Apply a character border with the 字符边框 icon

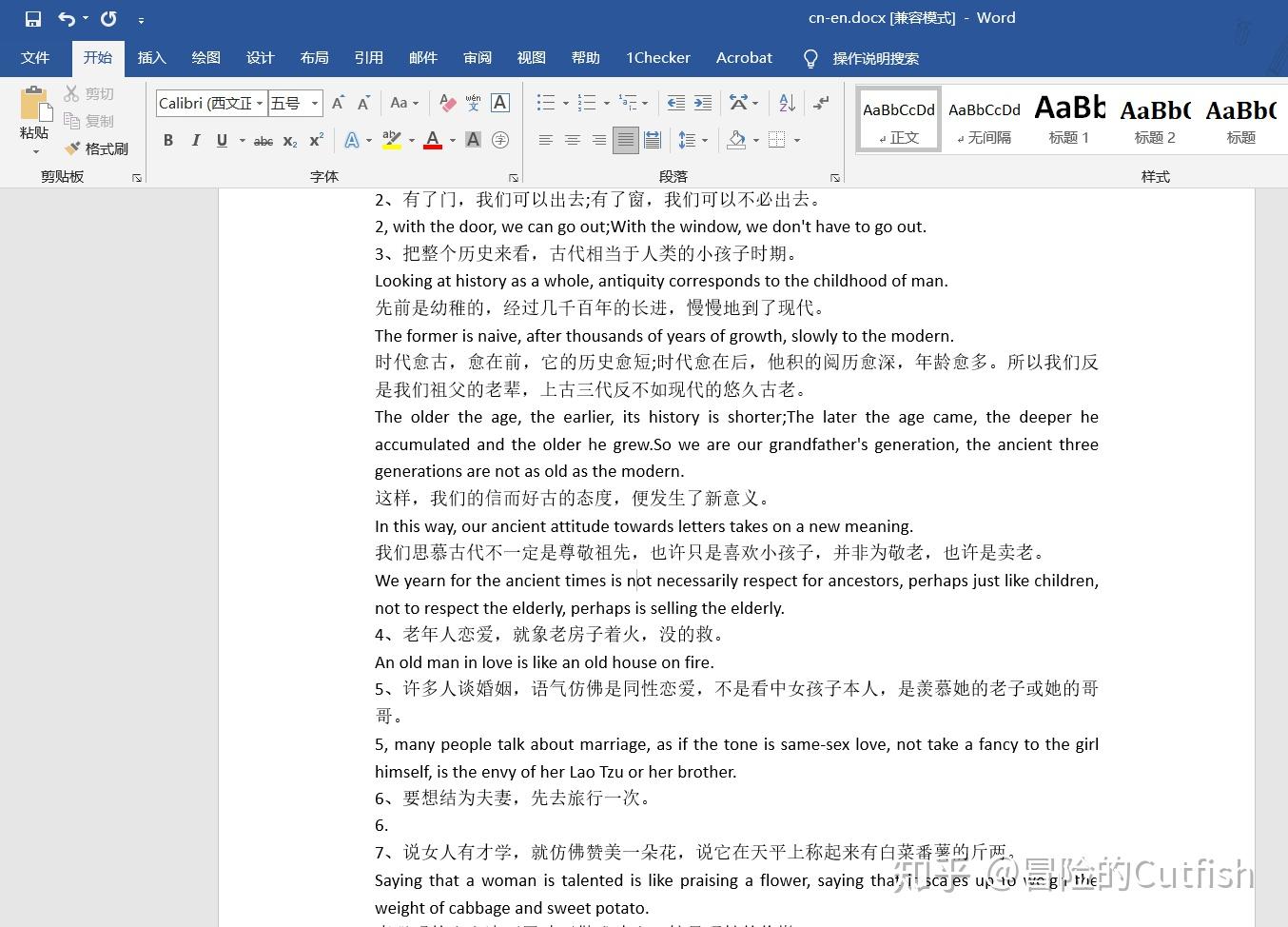point(499,103)
